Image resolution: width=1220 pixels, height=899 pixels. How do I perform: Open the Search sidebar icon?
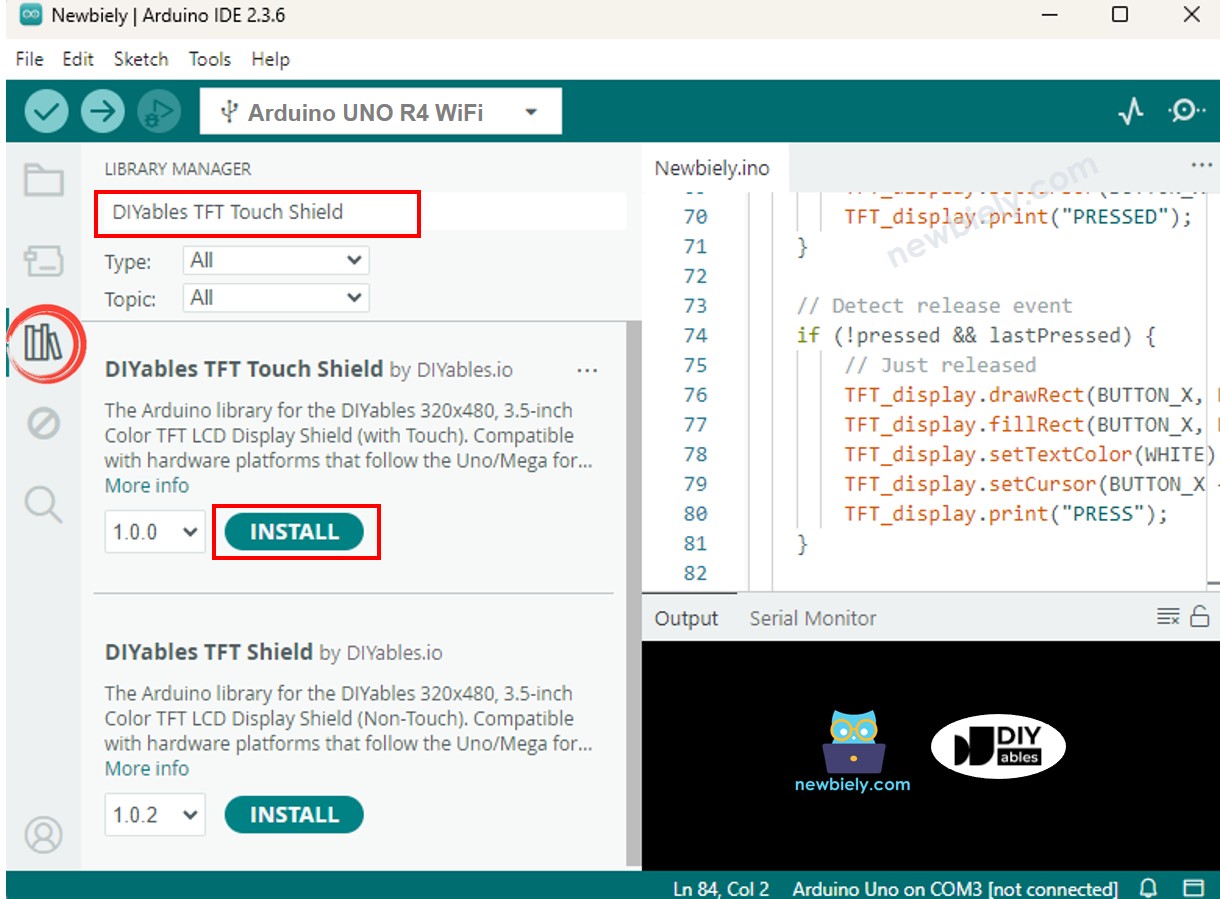click(44, 505)
